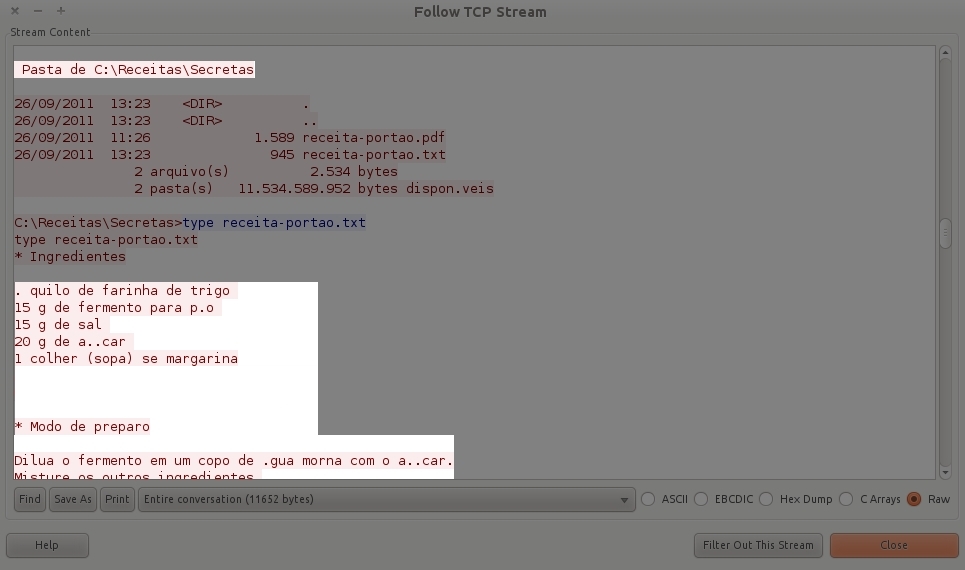Select the ASCII radio button
Screen dimensions: 965x570
pyautogui.click(x=648, y=499)
